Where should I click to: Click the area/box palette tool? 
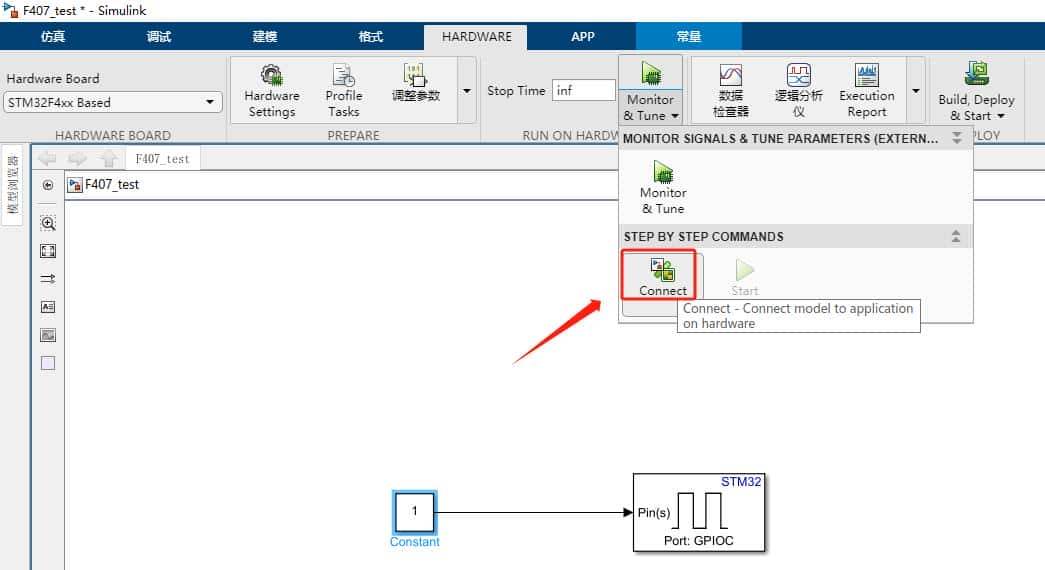pos(48,363)
